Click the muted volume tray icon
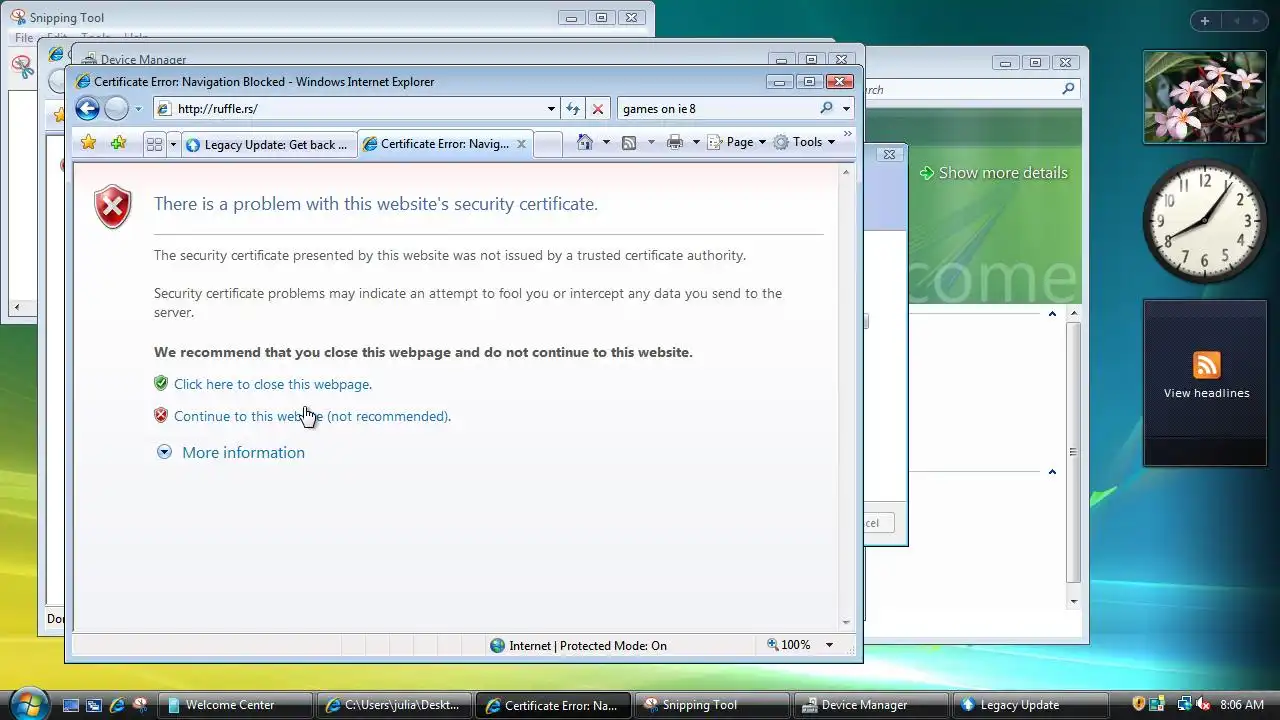 tap(1204, 705)
